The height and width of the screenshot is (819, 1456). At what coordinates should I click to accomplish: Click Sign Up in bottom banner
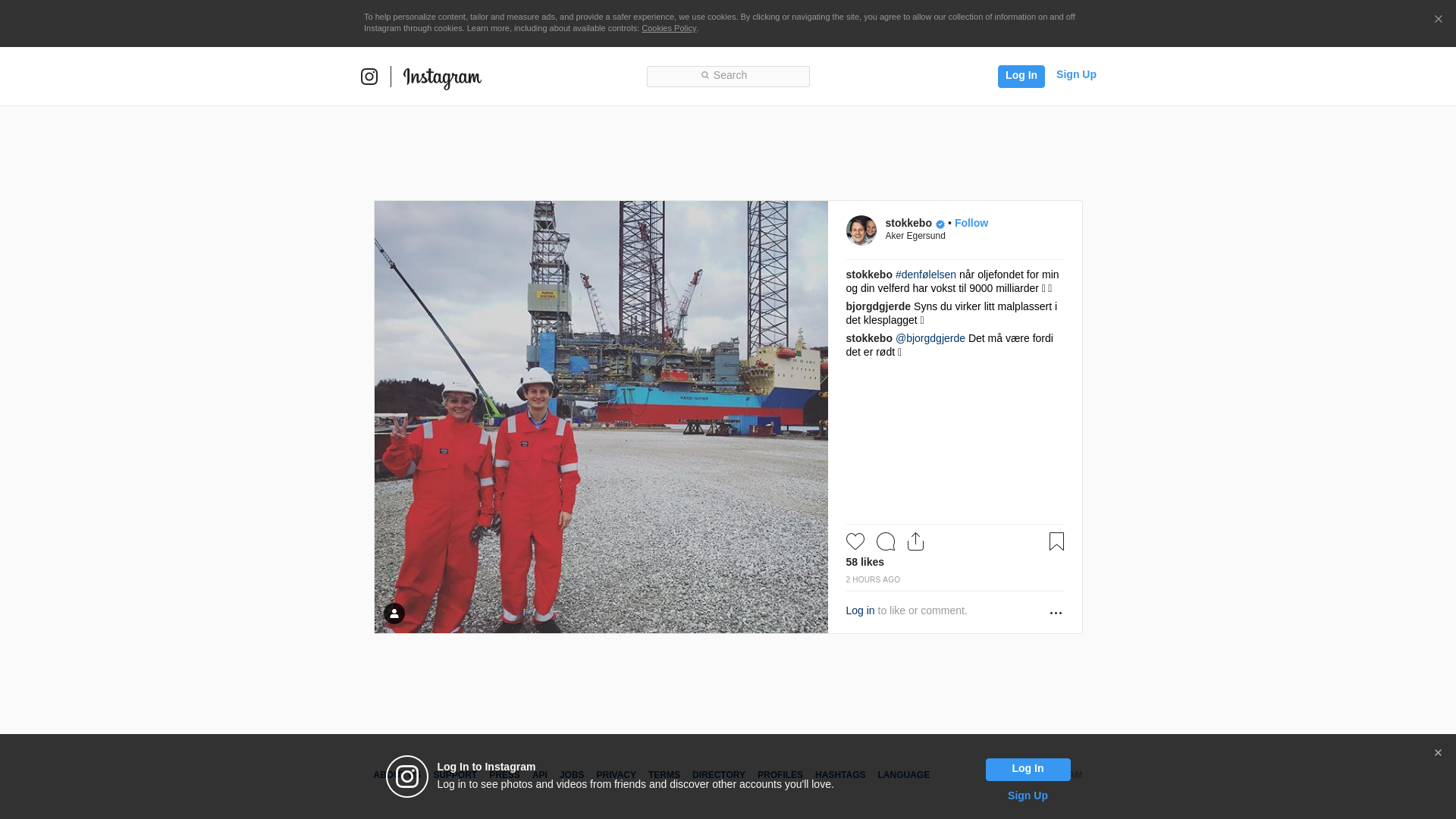tap(1028, 795)
